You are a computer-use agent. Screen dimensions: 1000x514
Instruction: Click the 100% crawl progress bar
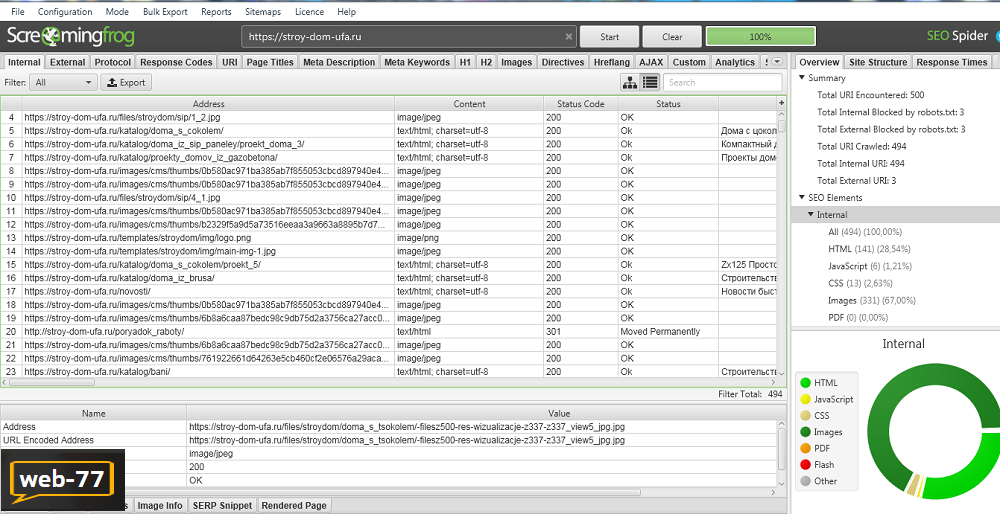(x=760, y=37)
